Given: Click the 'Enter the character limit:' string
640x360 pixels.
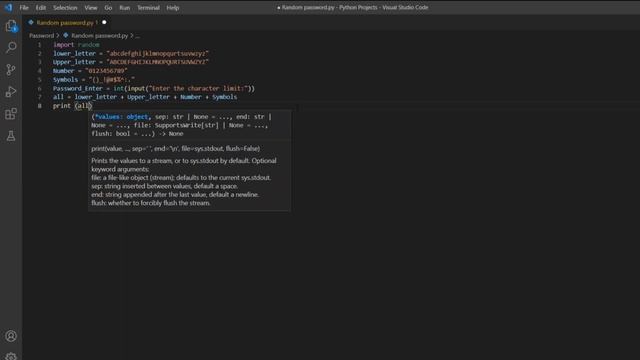Looking at the screenshot, I should coord(199,88).
